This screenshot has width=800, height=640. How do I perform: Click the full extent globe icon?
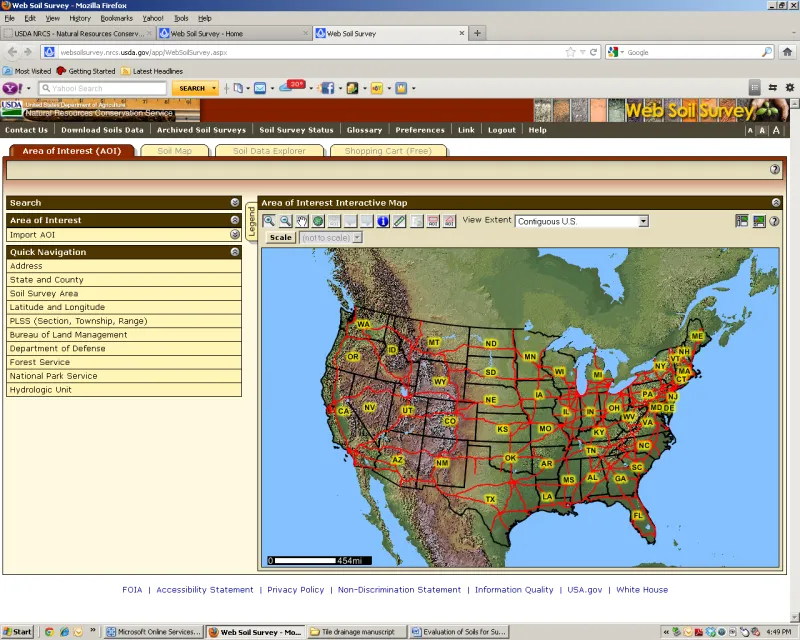[318, 221]
